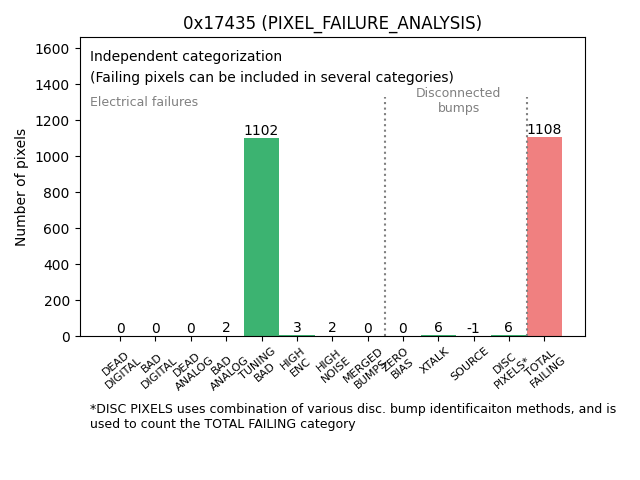Image resolution: width=640 pixels, height=480 pixels.
Task: Click the *DISC PIXELS footnote text
Action: [x=352, y=416]
